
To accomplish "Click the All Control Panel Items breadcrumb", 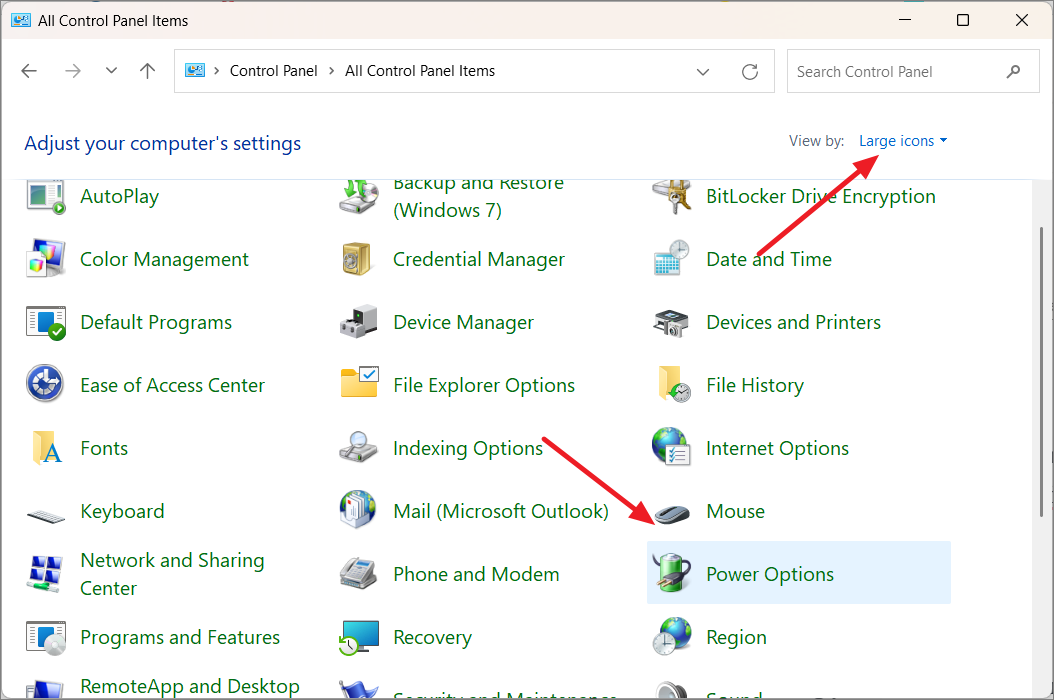I will [420, 71].
